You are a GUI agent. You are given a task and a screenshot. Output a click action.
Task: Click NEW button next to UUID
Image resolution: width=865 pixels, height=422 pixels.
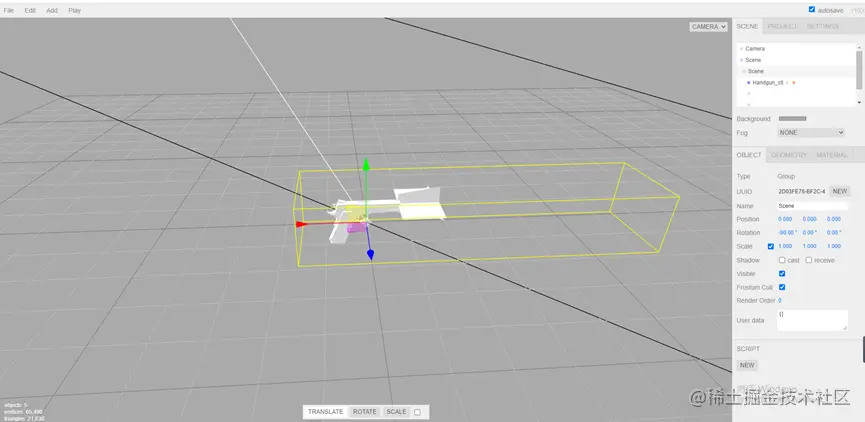(x=840, y=191)
